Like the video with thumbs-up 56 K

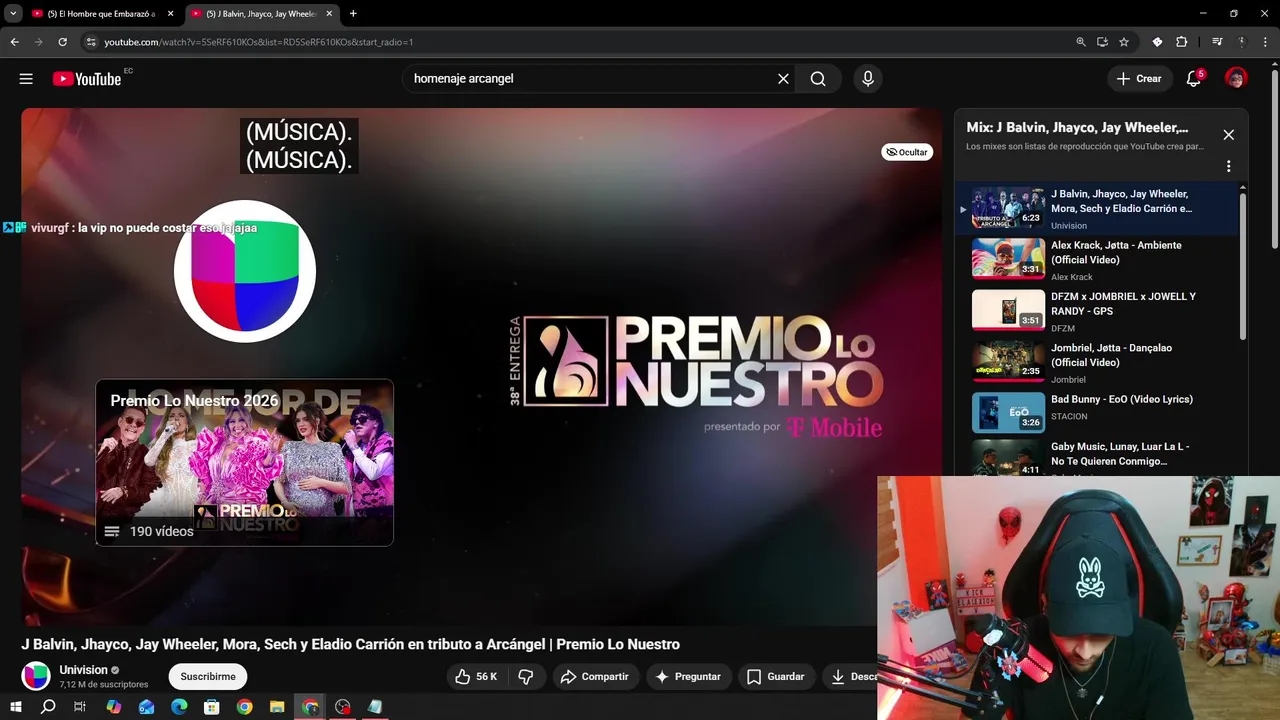[x=476, y=677]
